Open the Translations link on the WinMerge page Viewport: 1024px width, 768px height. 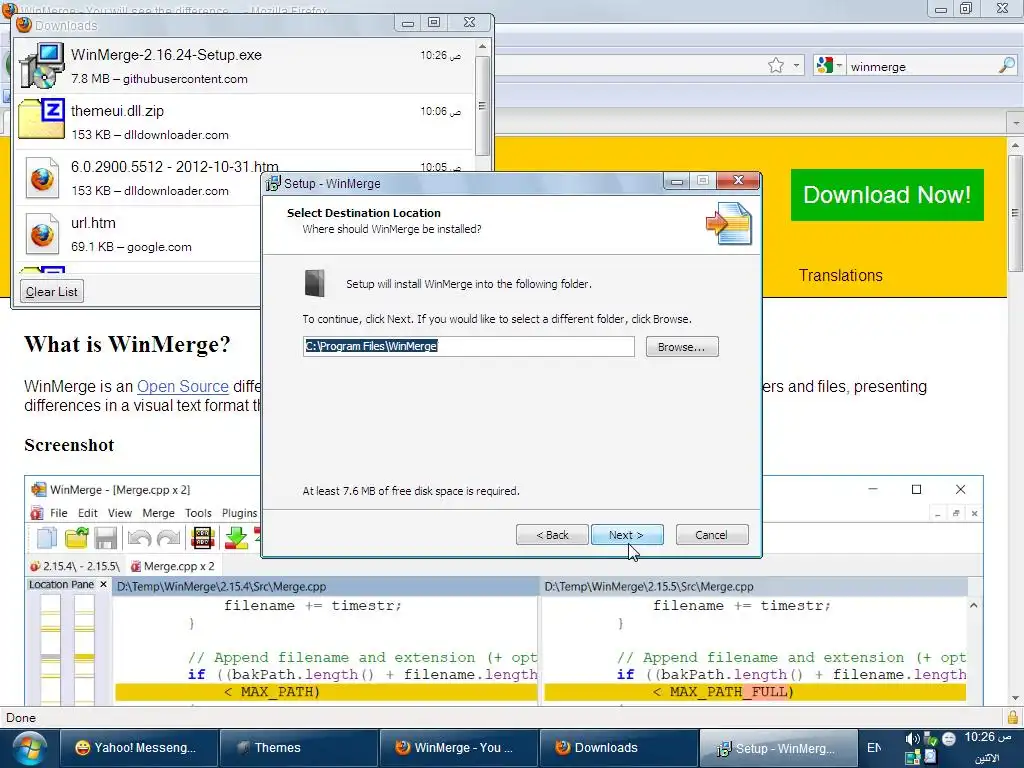point(840,276)
